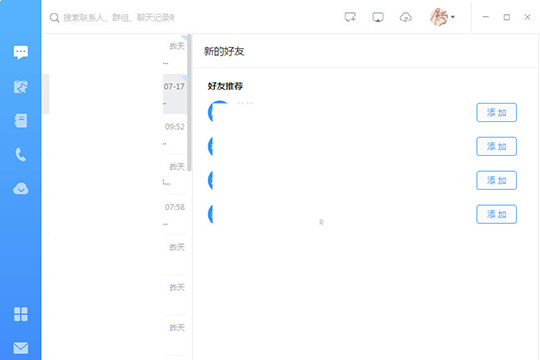Add the second recommended friend
The image size is (540, 360).
(496, 146)
